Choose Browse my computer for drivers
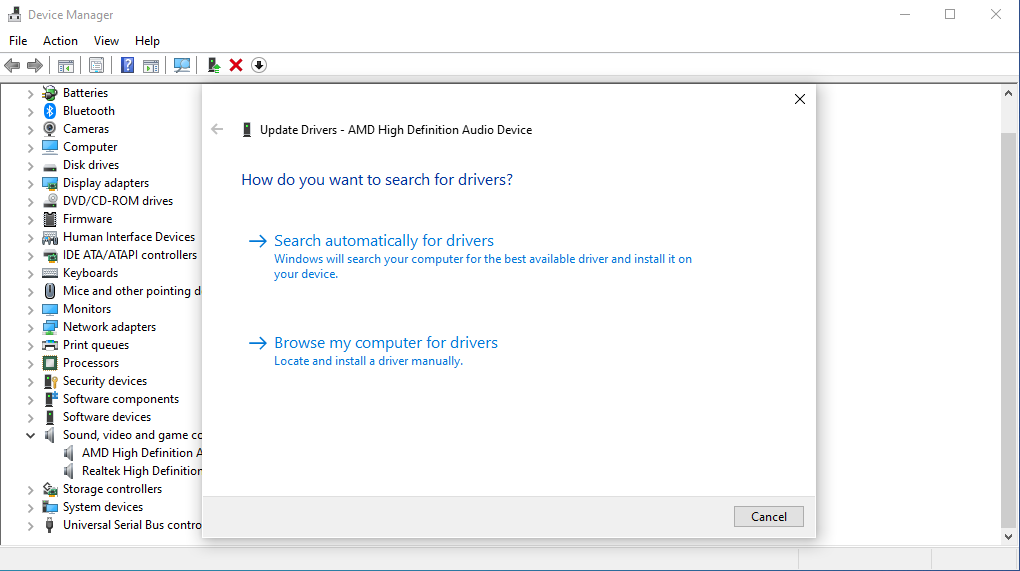 pos(386,343)
